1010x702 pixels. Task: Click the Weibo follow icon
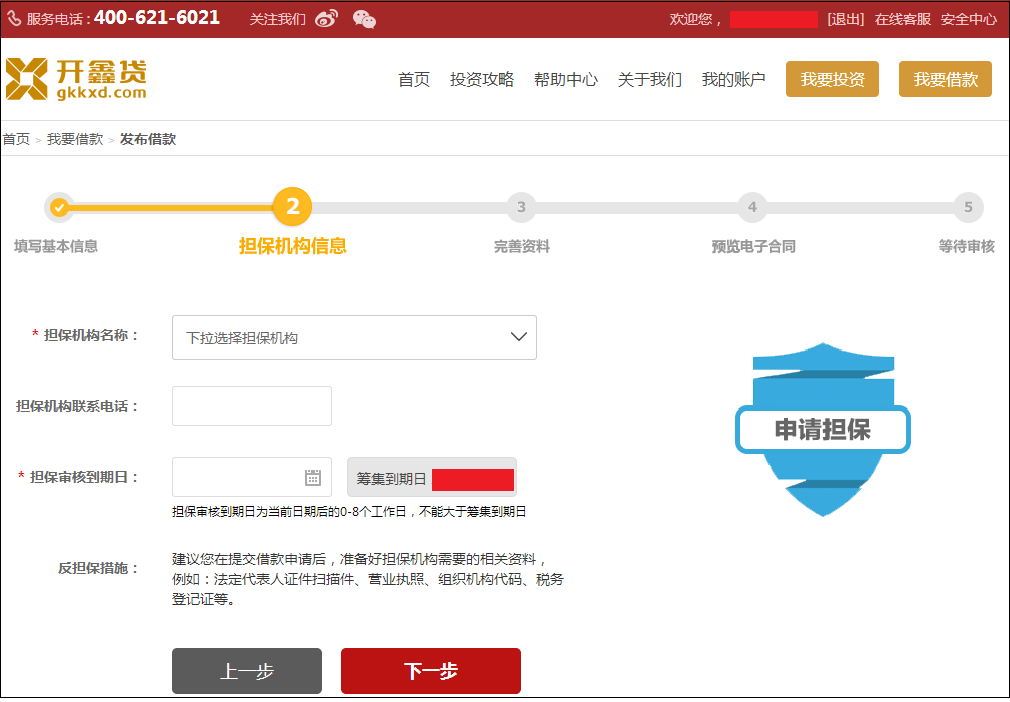coord(326,19)
